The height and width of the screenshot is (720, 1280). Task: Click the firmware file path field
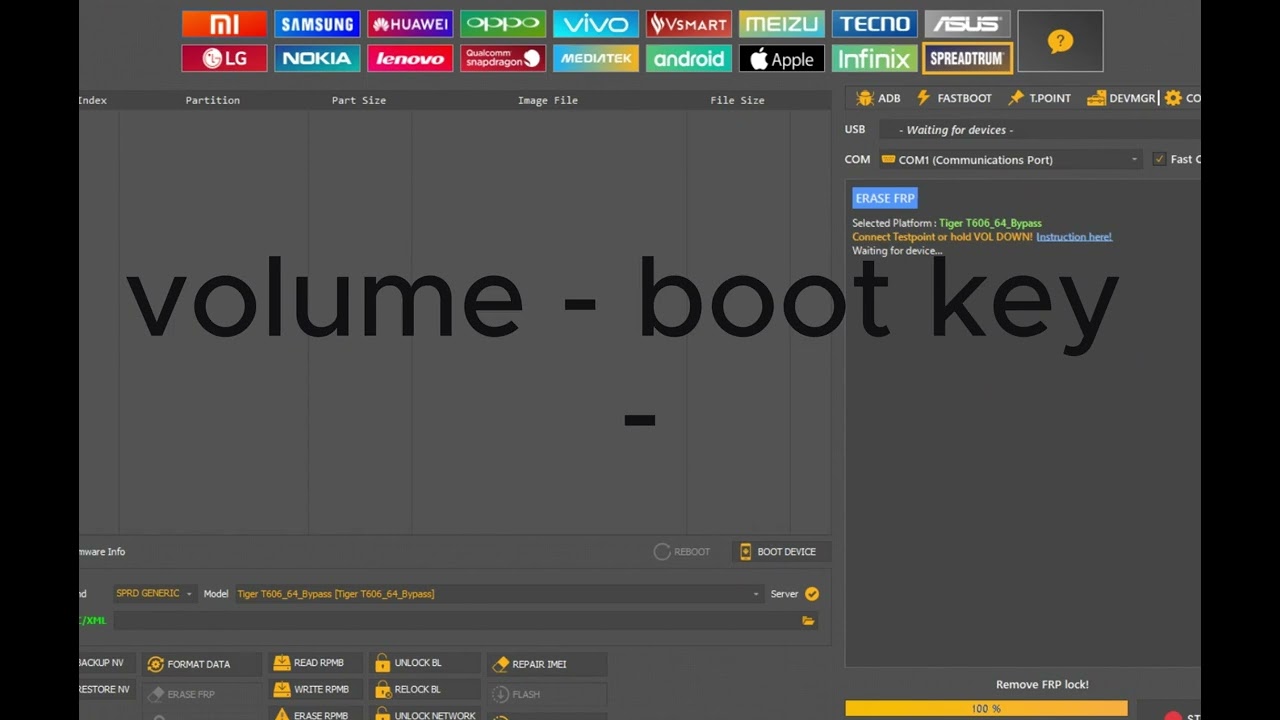(455, 621)
